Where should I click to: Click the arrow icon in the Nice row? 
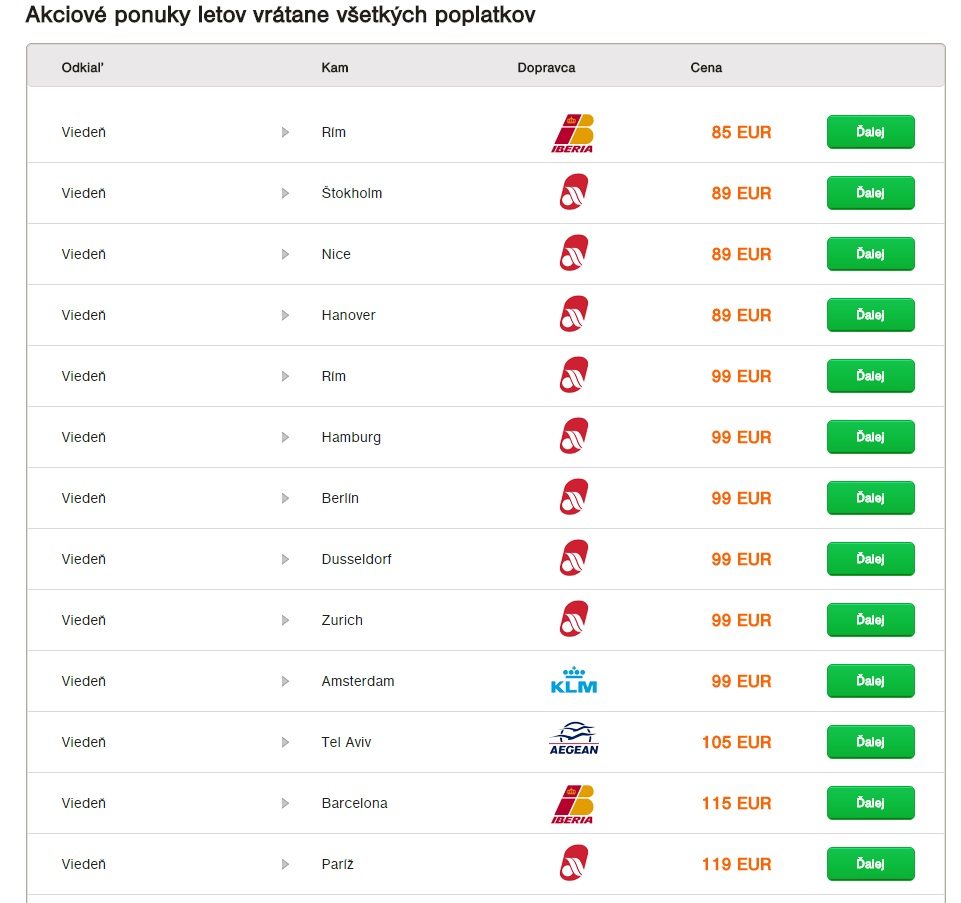click(x=285, y=254)
